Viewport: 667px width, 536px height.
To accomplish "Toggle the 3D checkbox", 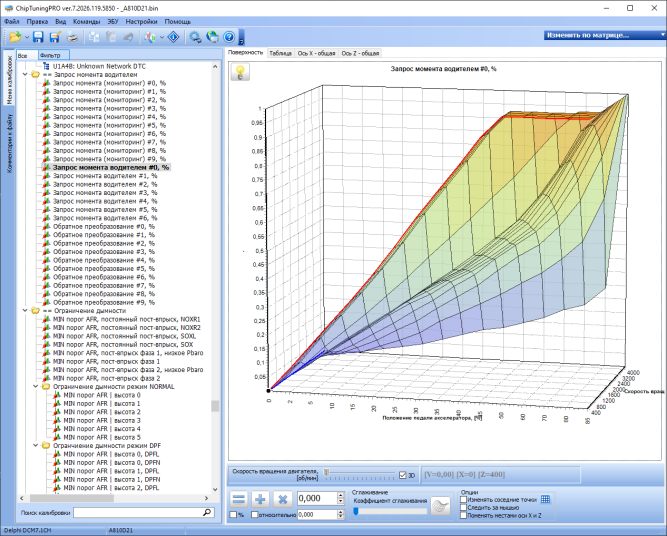I will click(403, 475).
